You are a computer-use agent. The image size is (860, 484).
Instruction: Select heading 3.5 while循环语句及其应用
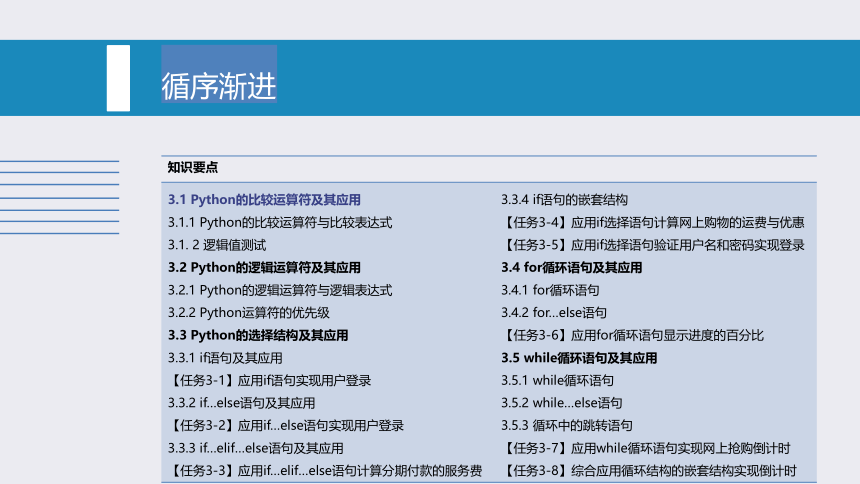[579, 358]
